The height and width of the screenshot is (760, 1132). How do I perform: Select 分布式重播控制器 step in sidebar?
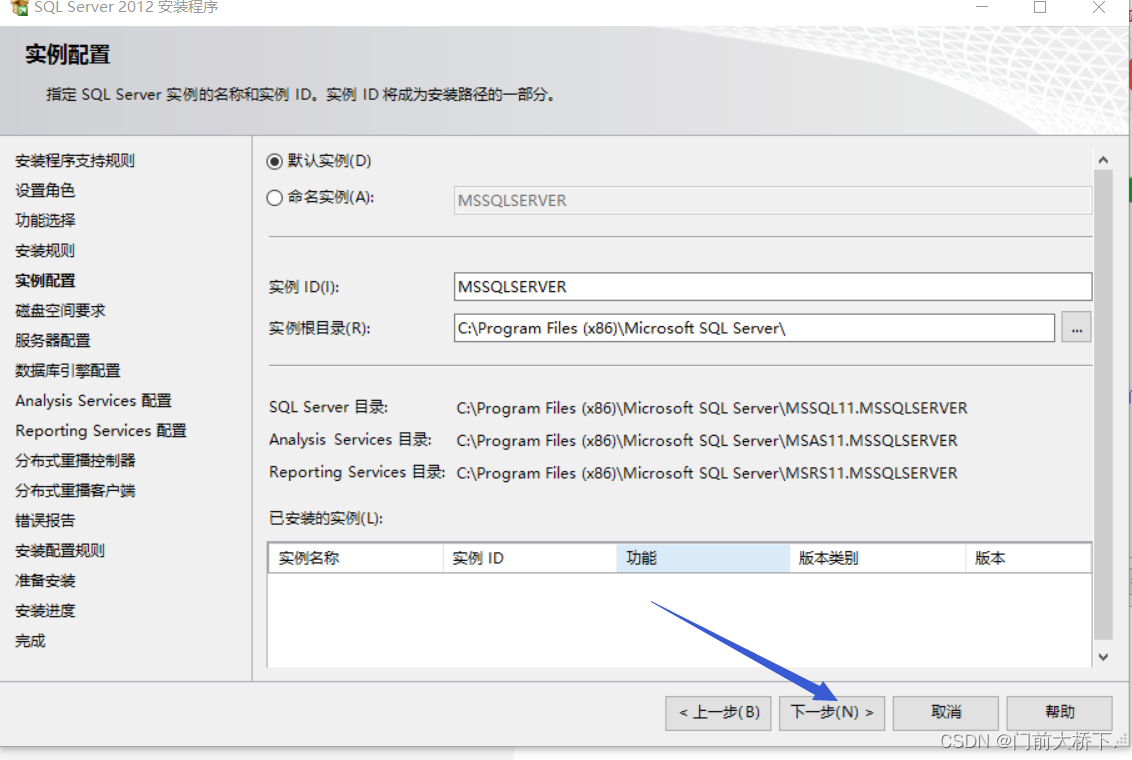(75, 461)
